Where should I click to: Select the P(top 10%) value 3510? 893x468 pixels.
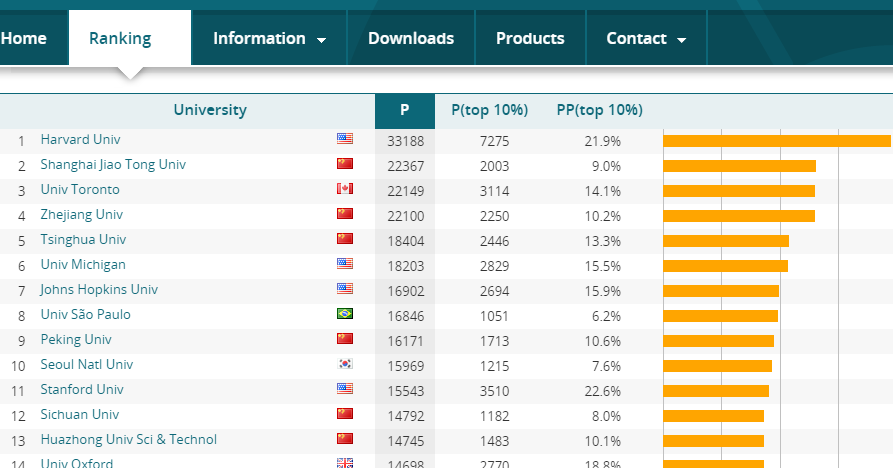pyautogui.click(x=494, y=391)
